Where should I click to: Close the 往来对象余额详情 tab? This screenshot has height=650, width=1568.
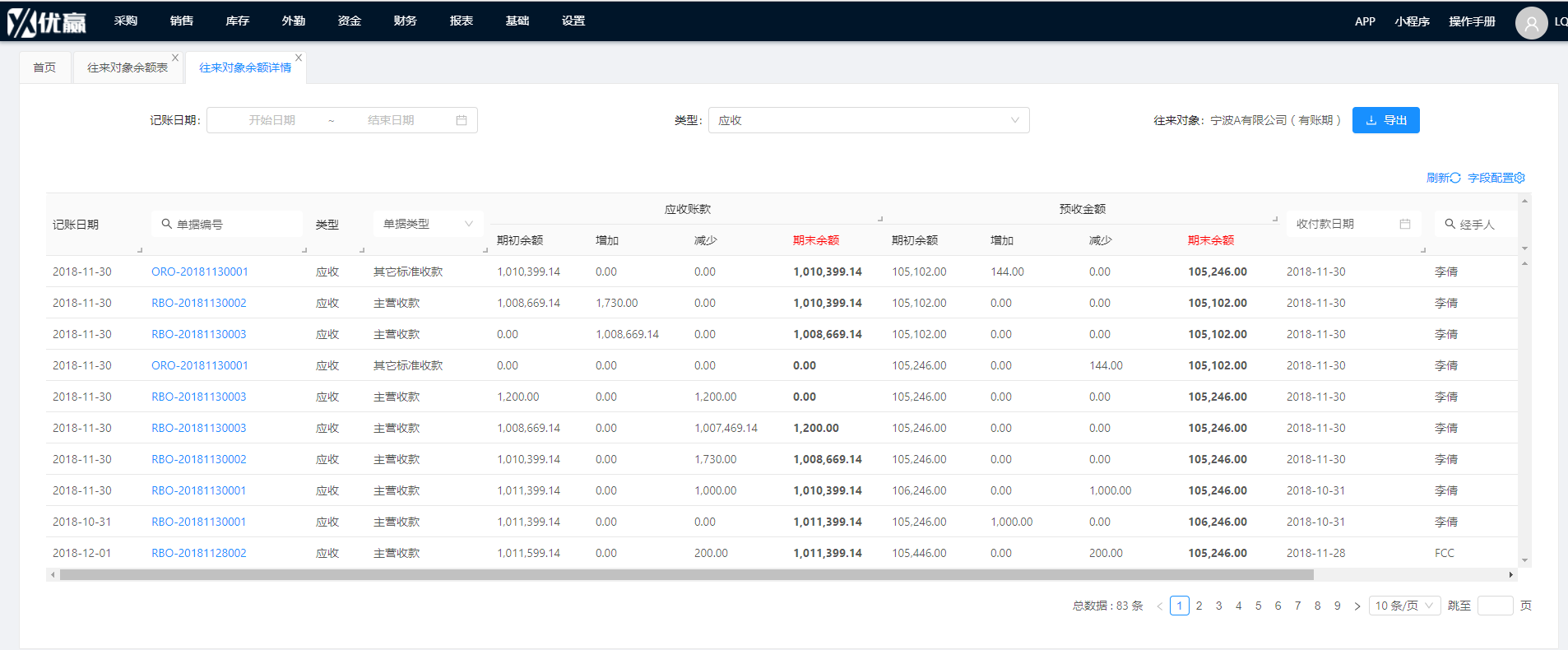[299, 58]
